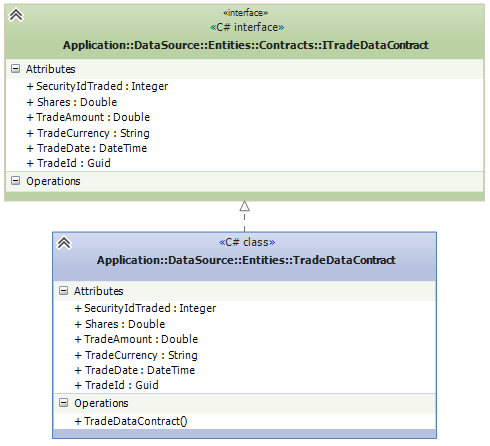The height and width of the screenshot is (446, 490).
Task: Select the «C# interface» stereotype label
Action: pos(247,27)
